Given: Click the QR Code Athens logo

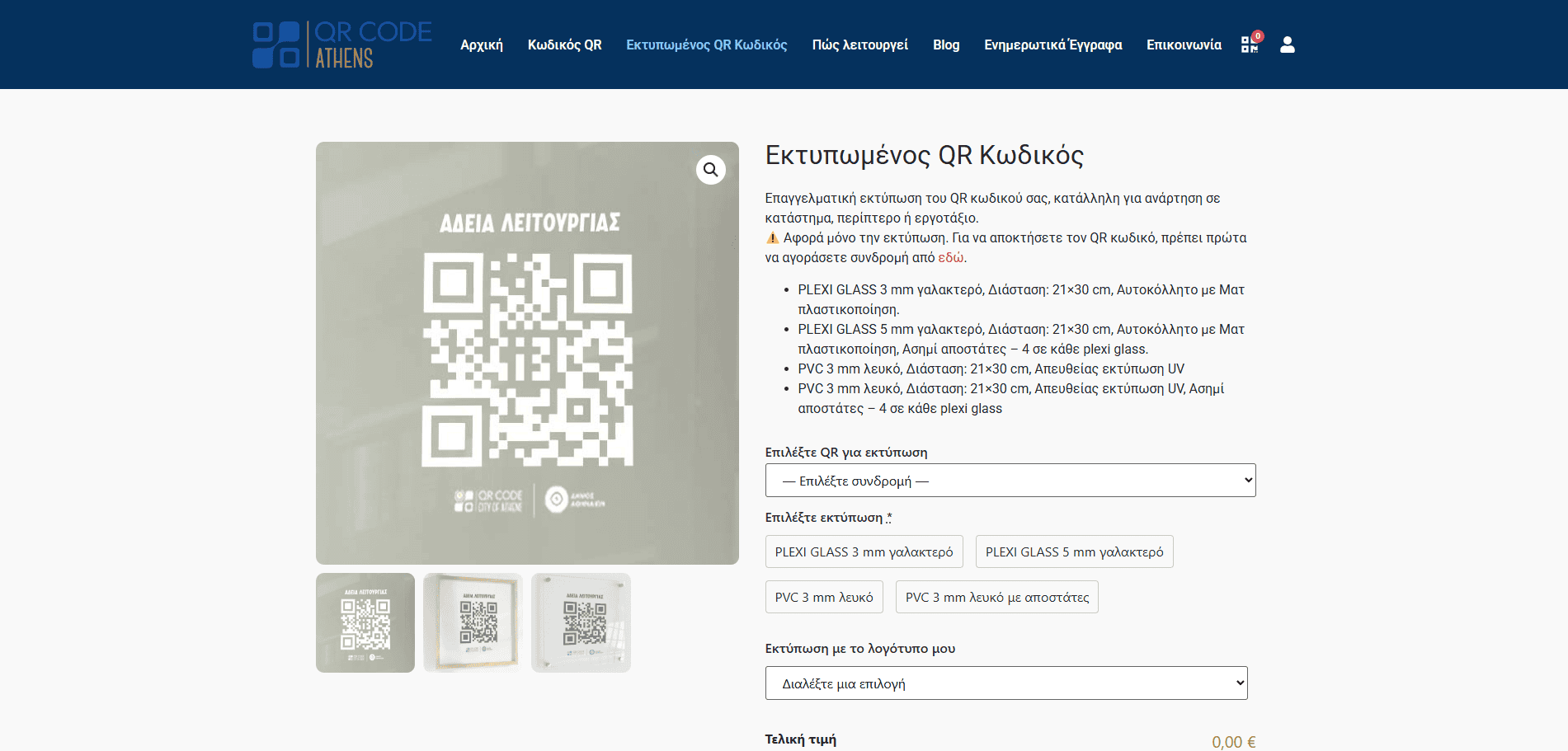Looking at the screenshot, I should click(342, 45).
